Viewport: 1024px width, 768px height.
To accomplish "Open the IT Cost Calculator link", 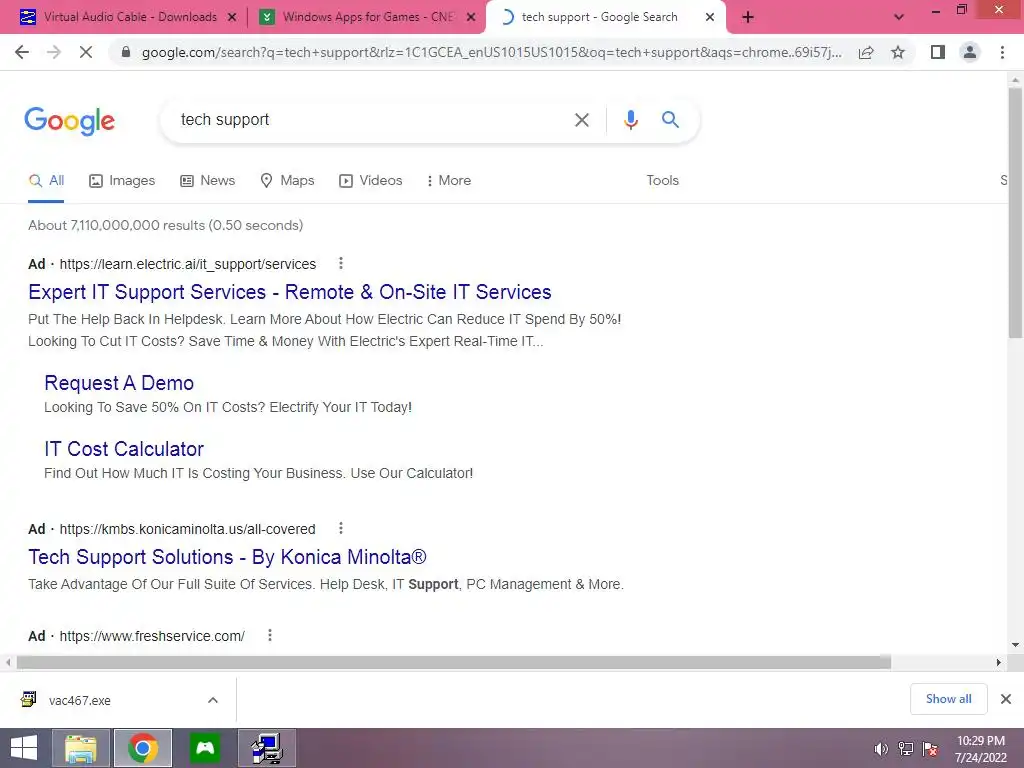I will click(x=123, y=449).
